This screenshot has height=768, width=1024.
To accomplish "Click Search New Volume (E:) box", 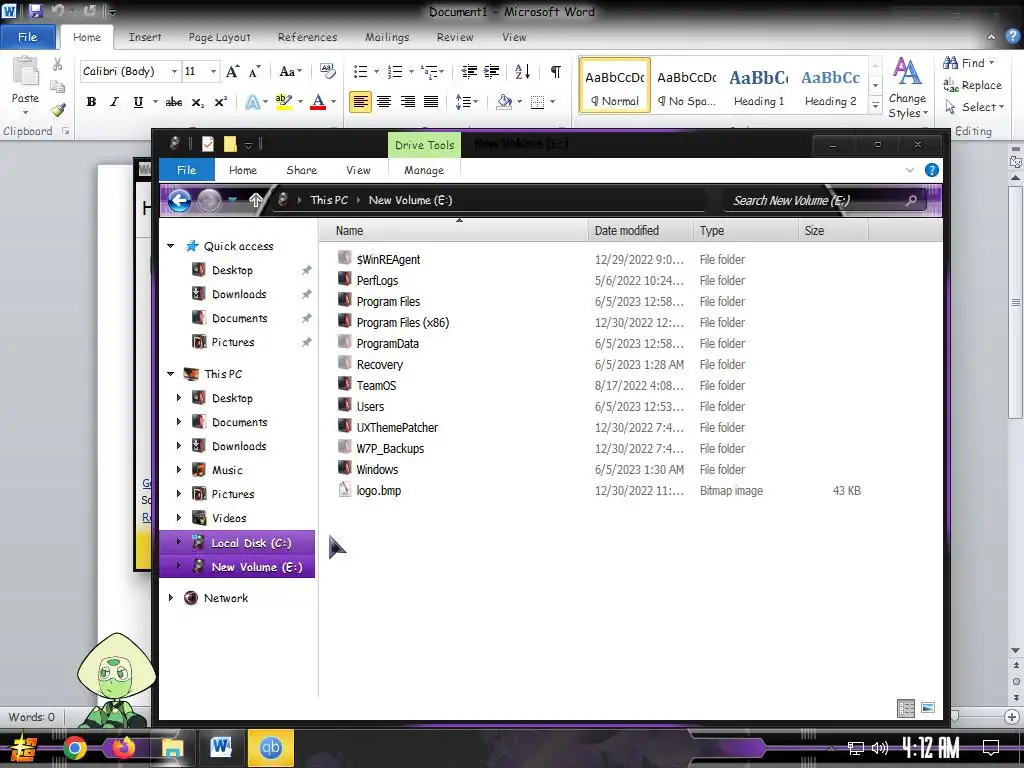I will click(825, 200).
